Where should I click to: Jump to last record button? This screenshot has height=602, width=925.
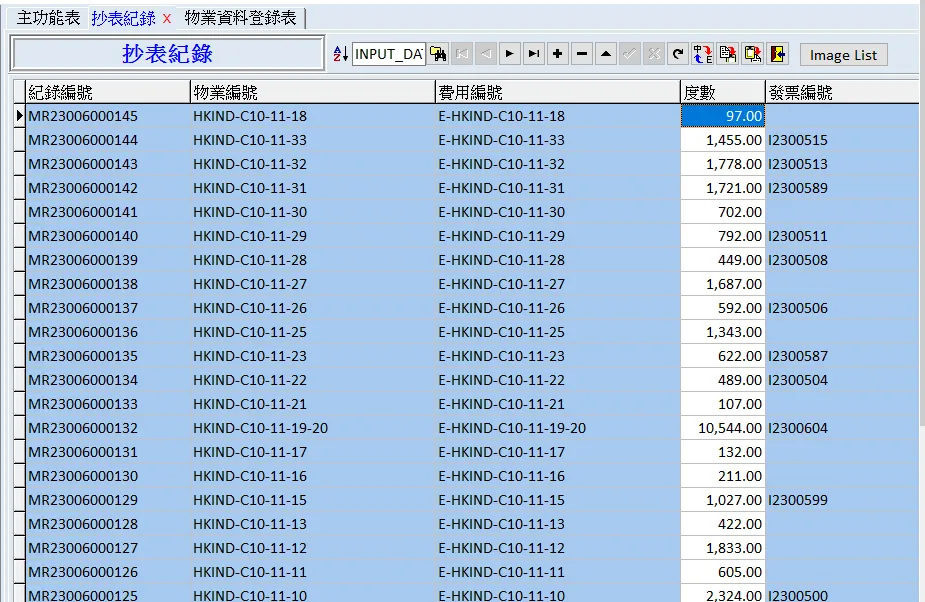pos(534,54)
